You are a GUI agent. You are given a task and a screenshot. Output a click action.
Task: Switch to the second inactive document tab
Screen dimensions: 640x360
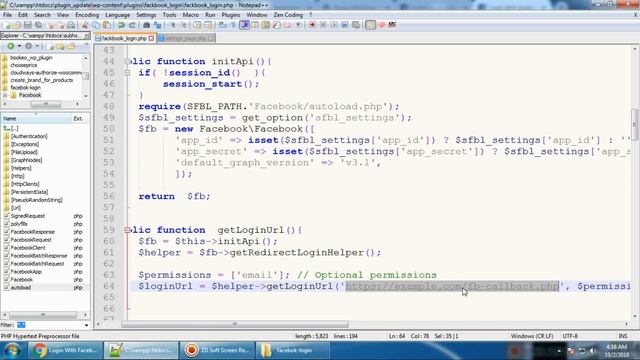pos(186,38)
